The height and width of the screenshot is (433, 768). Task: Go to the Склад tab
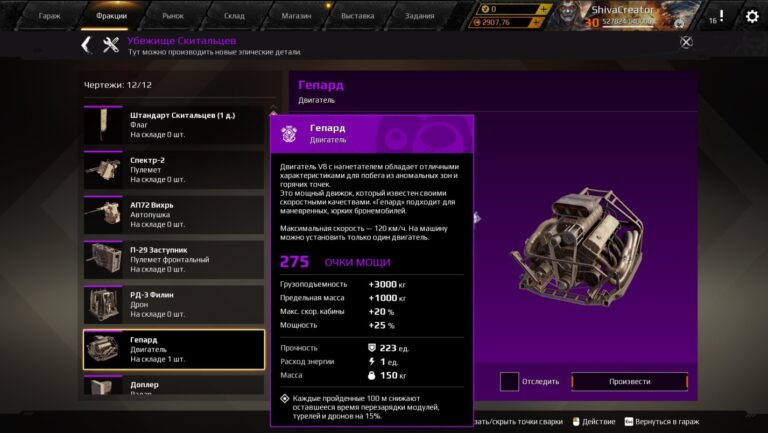(x=234, y=16)
